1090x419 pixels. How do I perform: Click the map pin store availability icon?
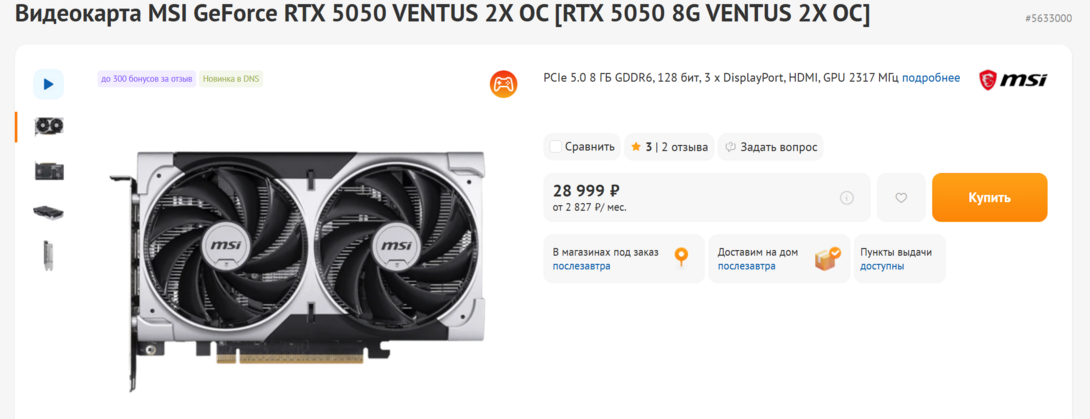pyautogui.click(x=681, y=257)
